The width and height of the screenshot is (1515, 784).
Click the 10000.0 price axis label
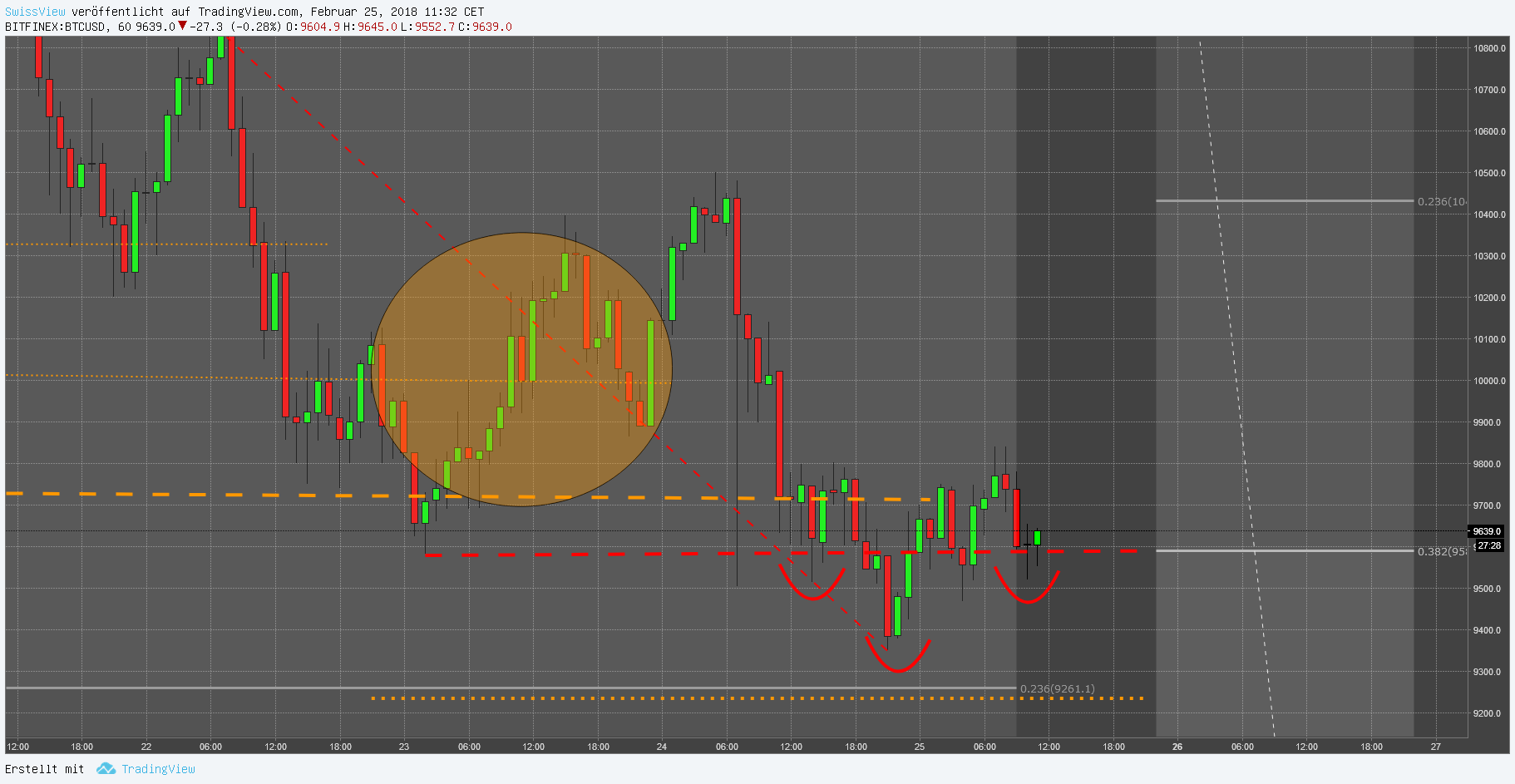pos(1489,381)
